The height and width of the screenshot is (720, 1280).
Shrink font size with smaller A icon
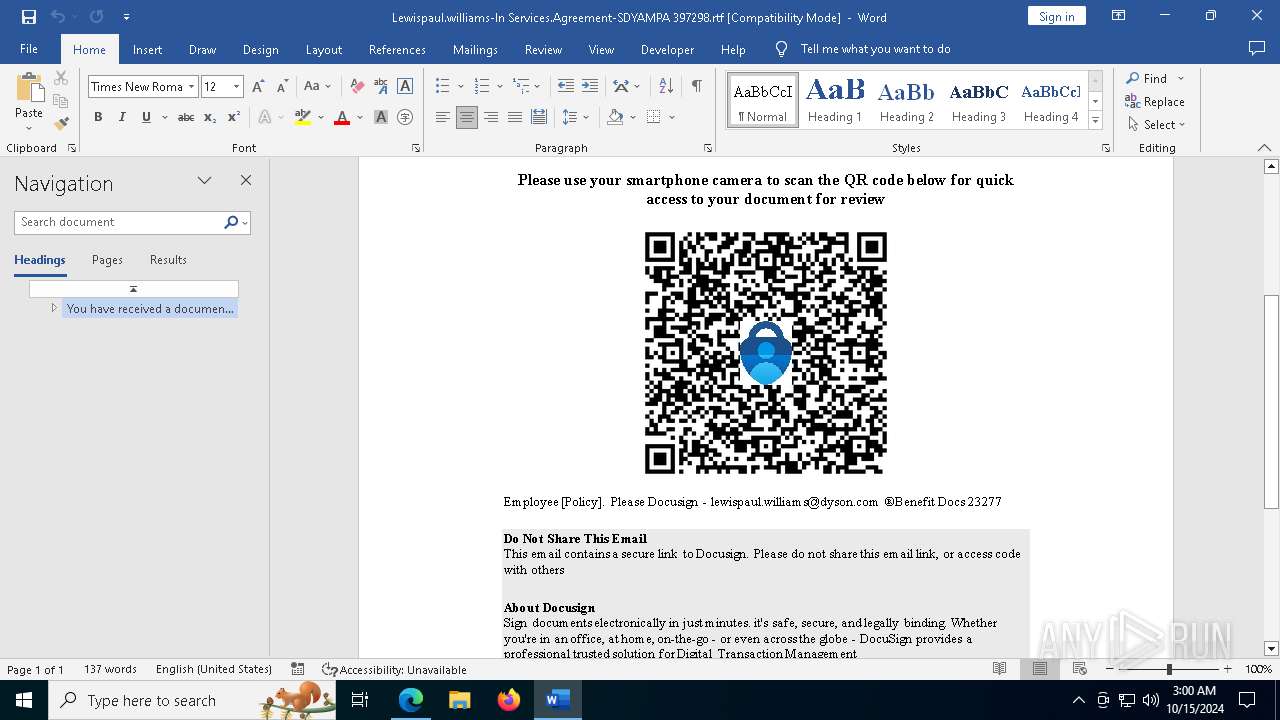click(283, 86)
